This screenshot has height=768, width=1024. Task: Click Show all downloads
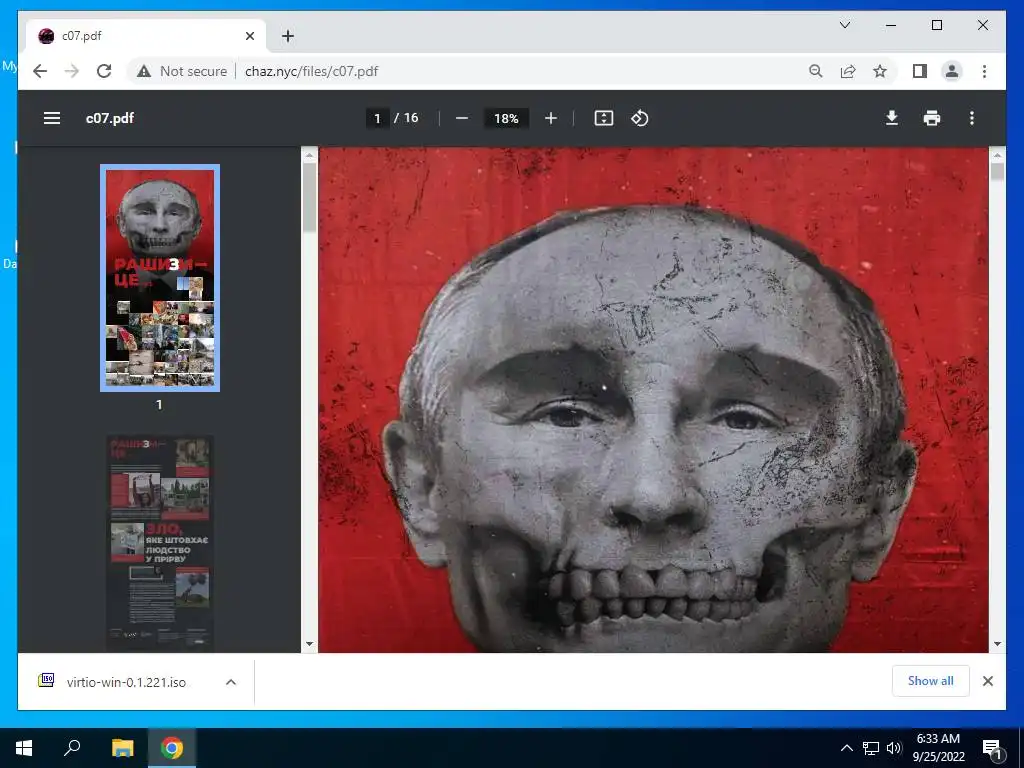click(x=931, y=680)
